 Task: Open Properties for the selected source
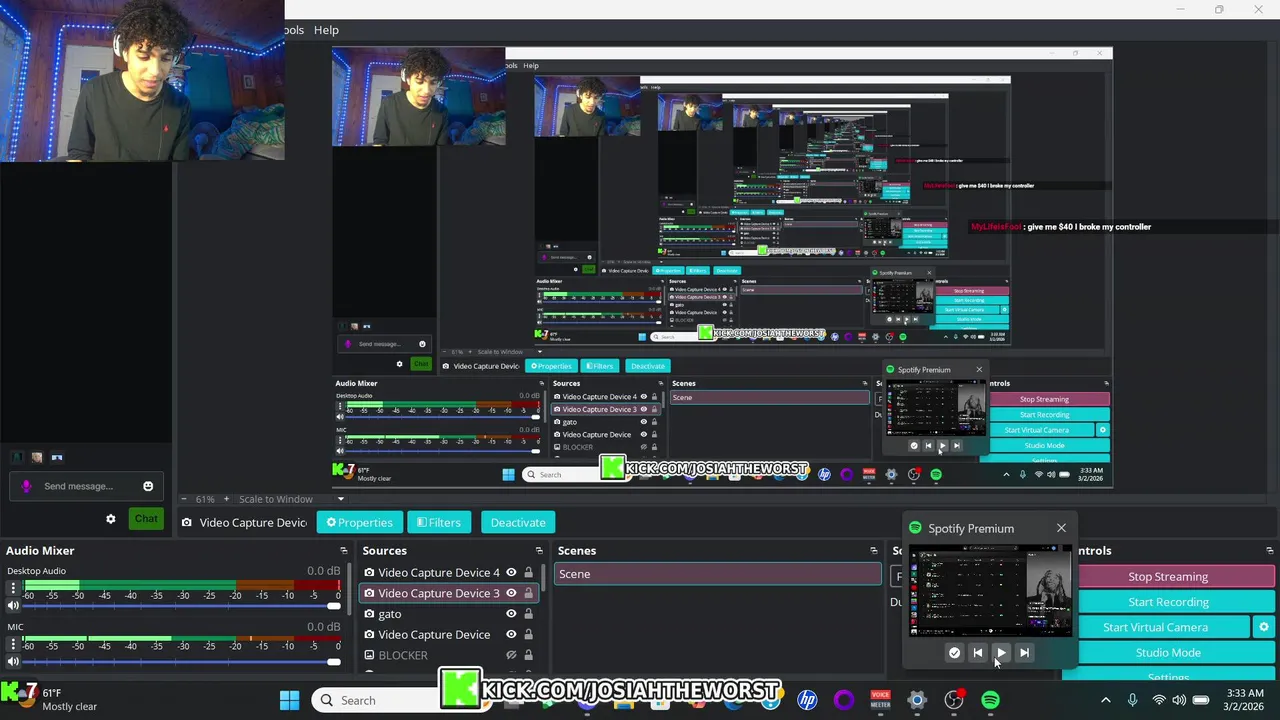[359, 522]
